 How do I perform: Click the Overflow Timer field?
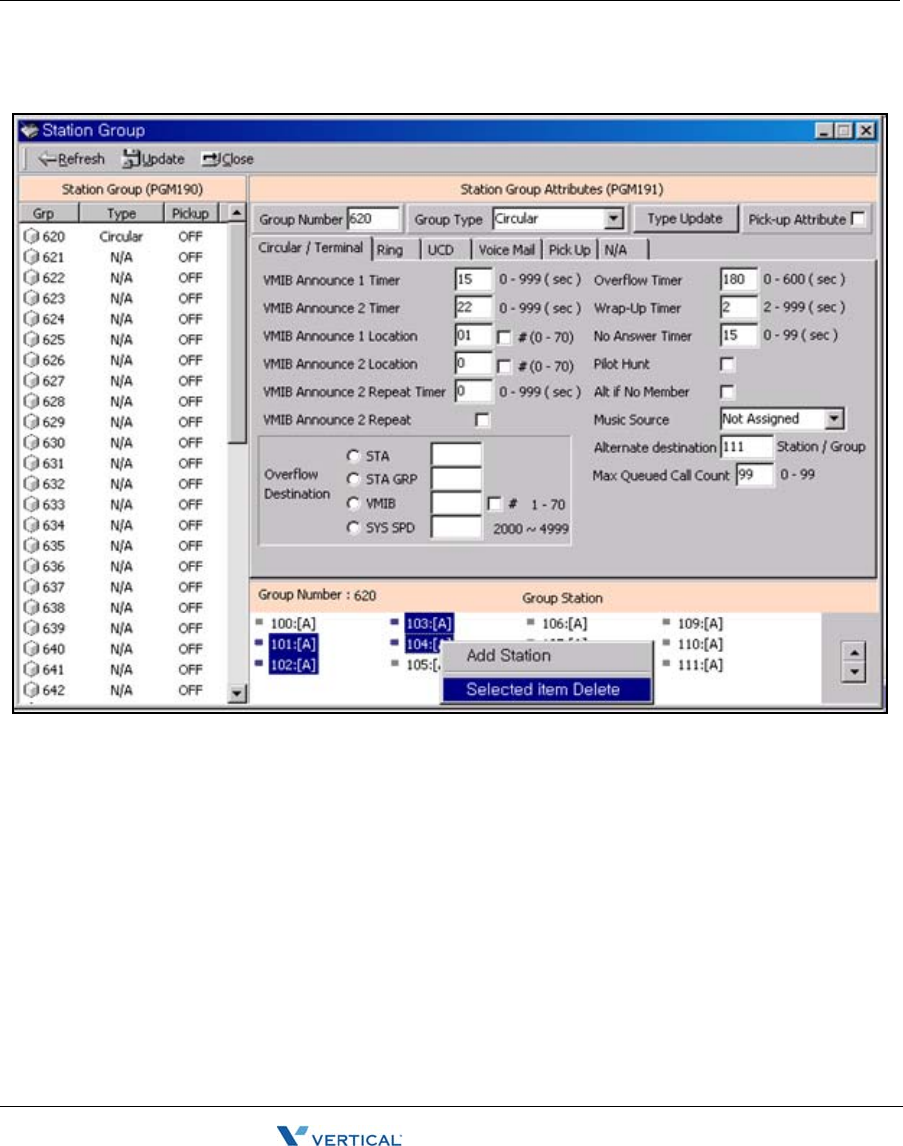coord(738,279)
